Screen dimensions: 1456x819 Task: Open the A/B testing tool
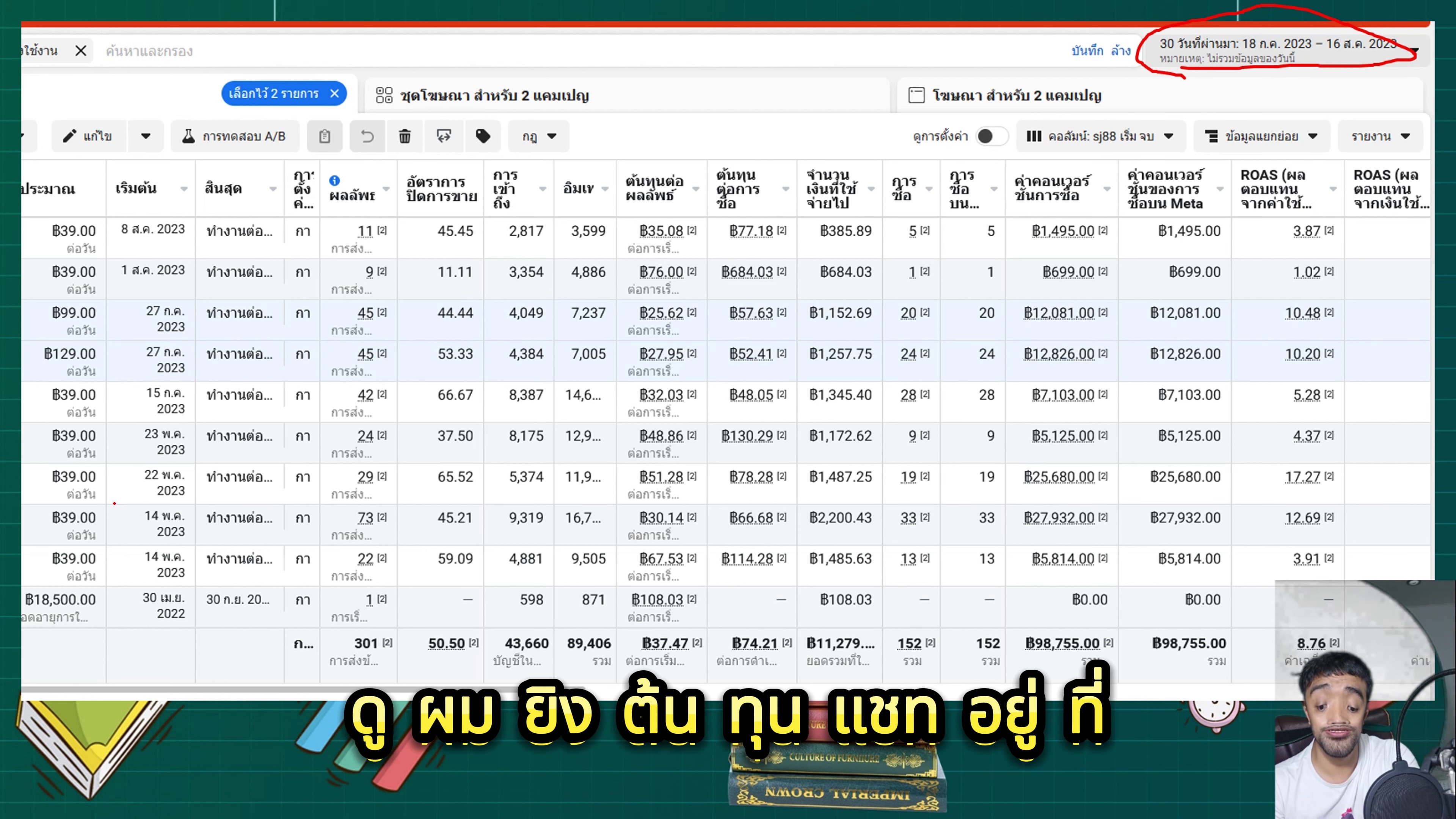click(x=234, y=136)
